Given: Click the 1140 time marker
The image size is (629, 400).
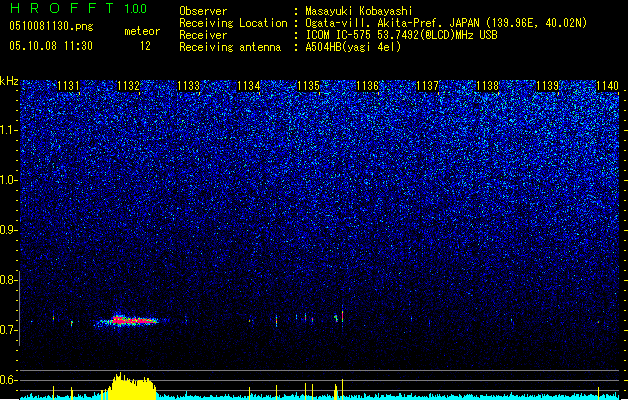Looking at the screenshot, I should click(x=607, y=86).
